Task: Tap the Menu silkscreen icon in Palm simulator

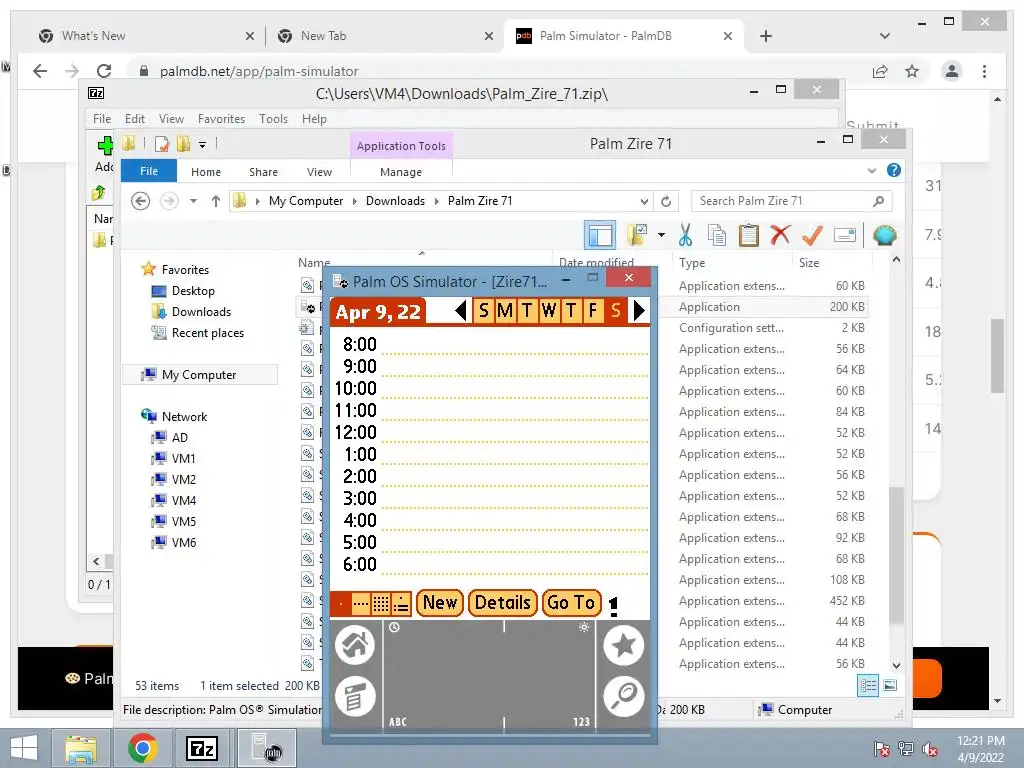Action: pyautogui.click(x=355, y=696)
